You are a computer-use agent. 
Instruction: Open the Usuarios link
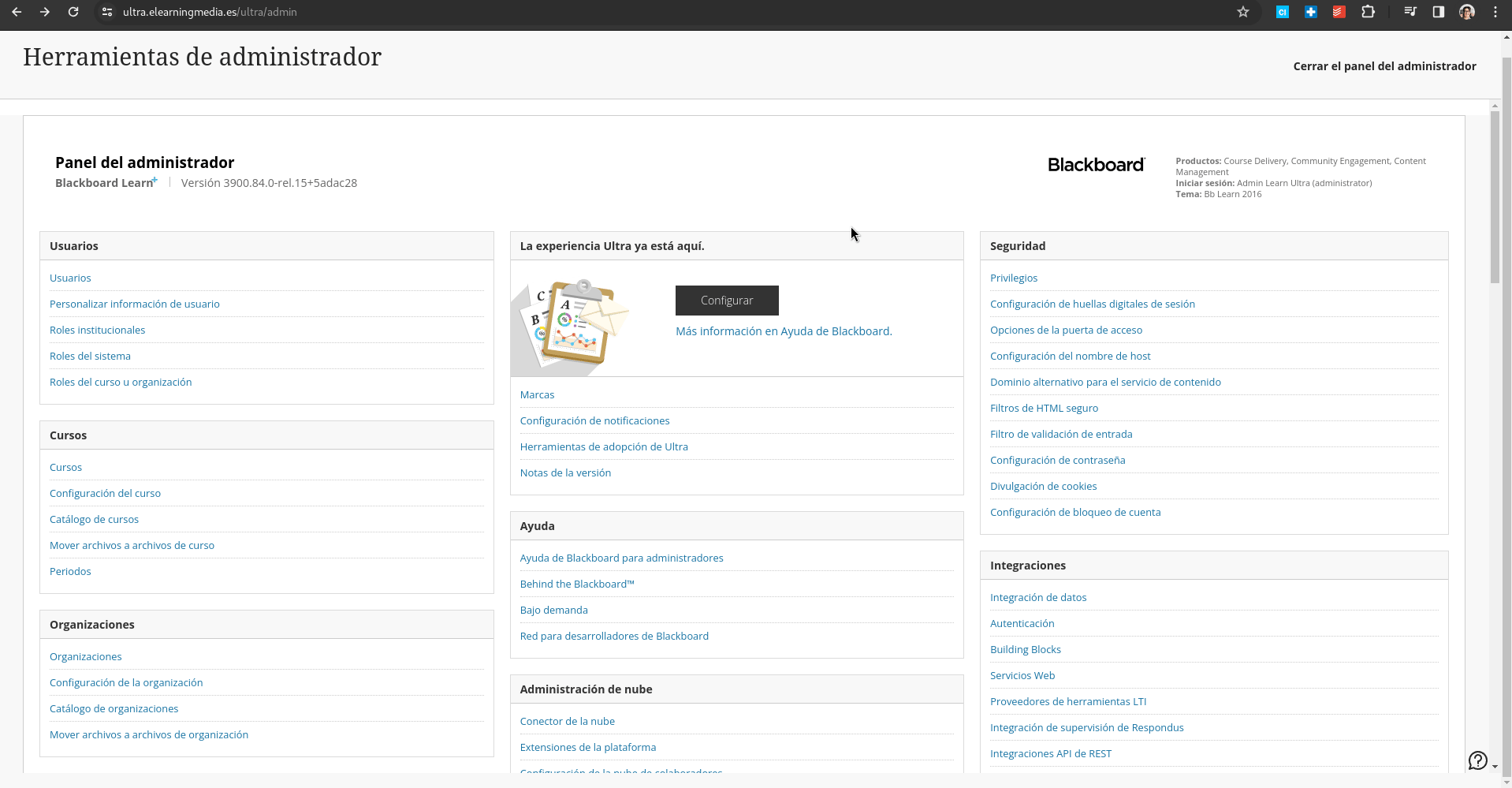[x=70, y=278]
